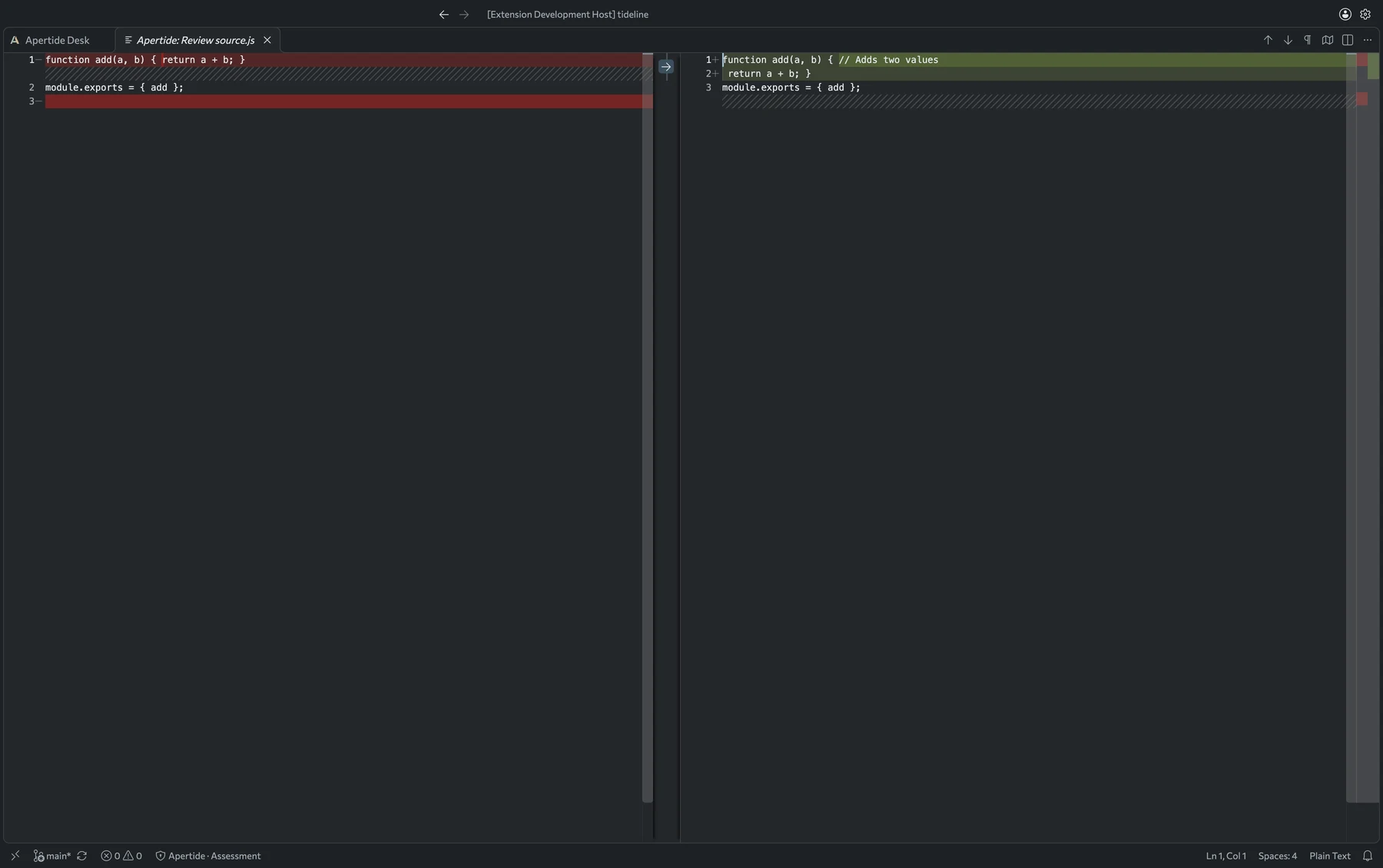Viewport: 1383px width, 868px height.
Task: Close the Review source.js tab
Action: click(x=267, y=40)
